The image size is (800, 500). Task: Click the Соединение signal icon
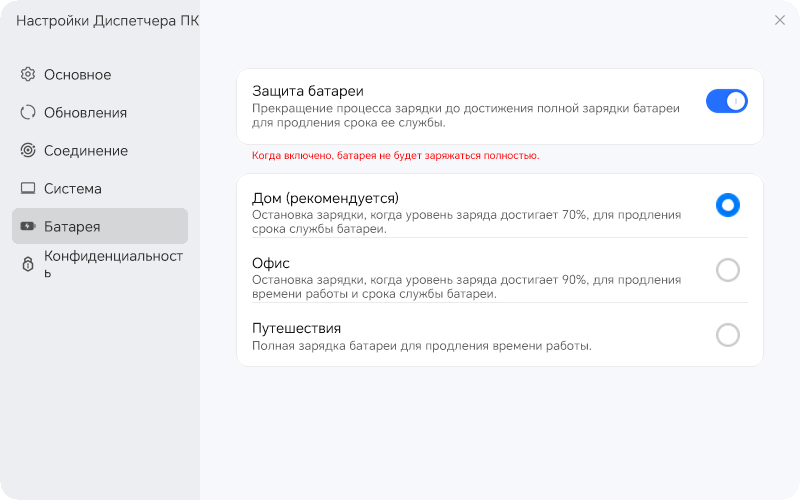[28, 151]
